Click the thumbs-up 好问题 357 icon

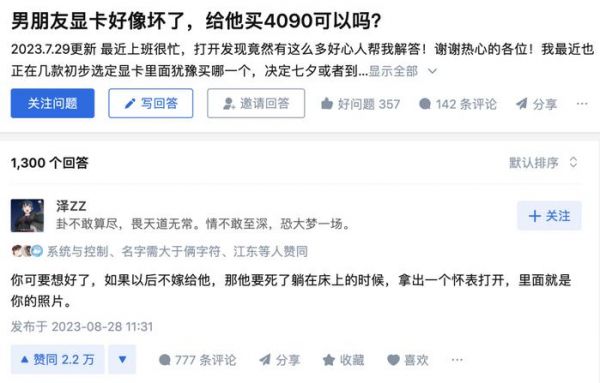click(x=326, y=103)
